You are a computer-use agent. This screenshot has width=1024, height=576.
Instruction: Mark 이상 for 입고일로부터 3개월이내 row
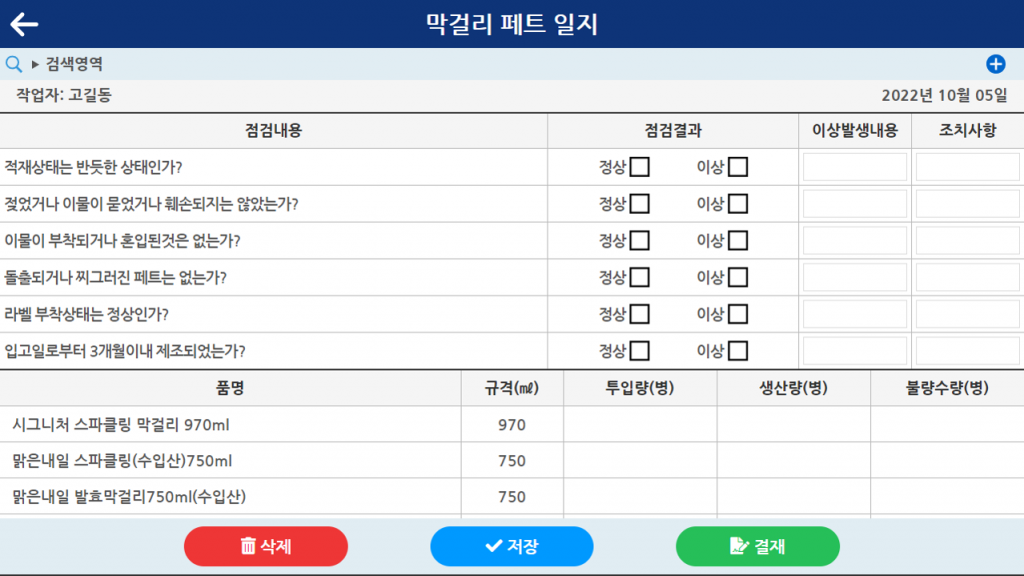738,351
